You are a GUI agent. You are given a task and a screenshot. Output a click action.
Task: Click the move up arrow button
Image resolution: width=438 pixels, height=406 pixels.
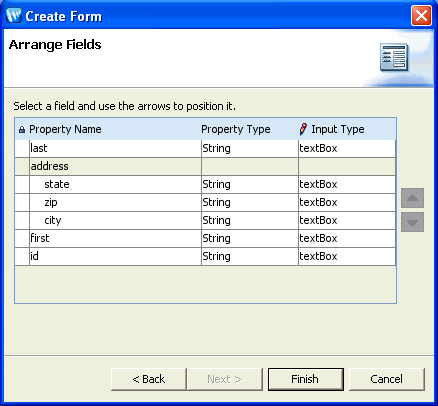pos(412,198)
